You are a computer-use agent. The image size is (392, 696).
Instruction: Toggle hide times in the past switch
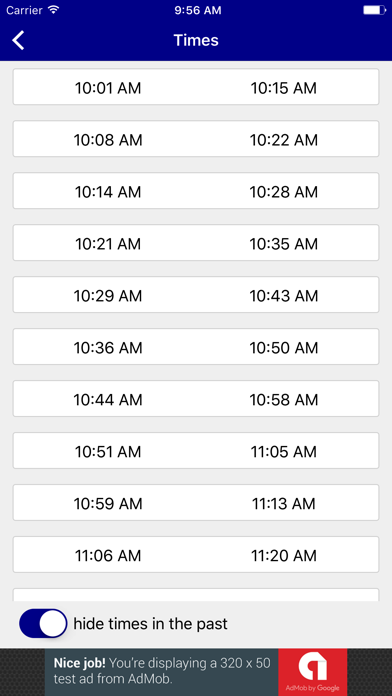tap(43, 624)
